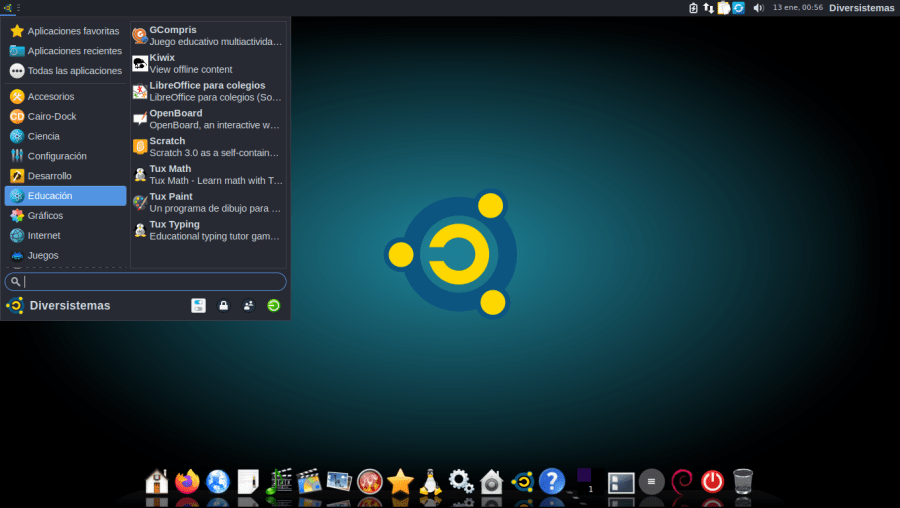The image size is (900, 508).
Task: Click the switch user icon in menu
Action: 248,306
